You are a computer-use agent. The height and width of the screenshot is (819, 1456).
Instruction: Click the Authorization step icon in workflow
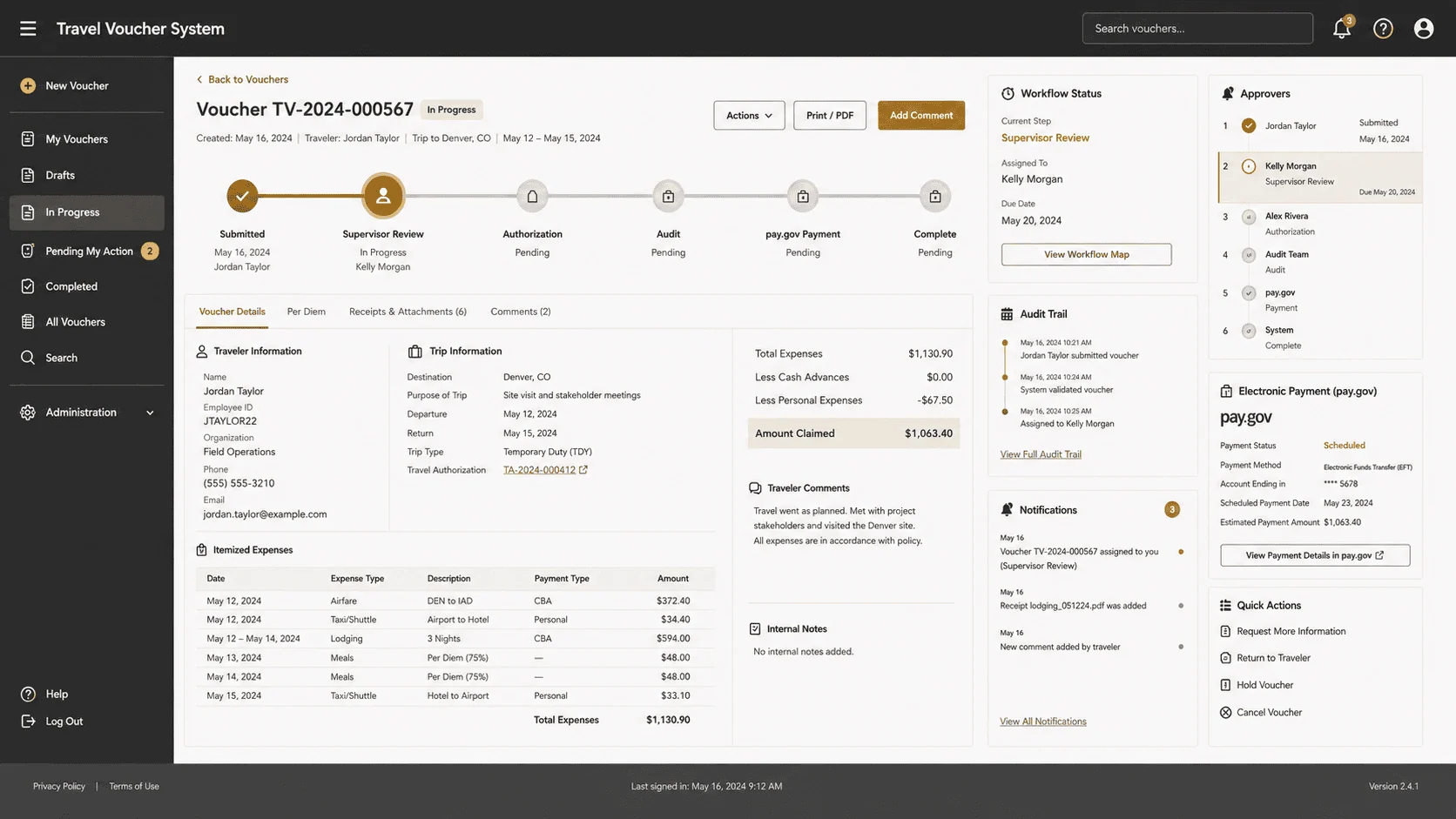pos(532,197)
